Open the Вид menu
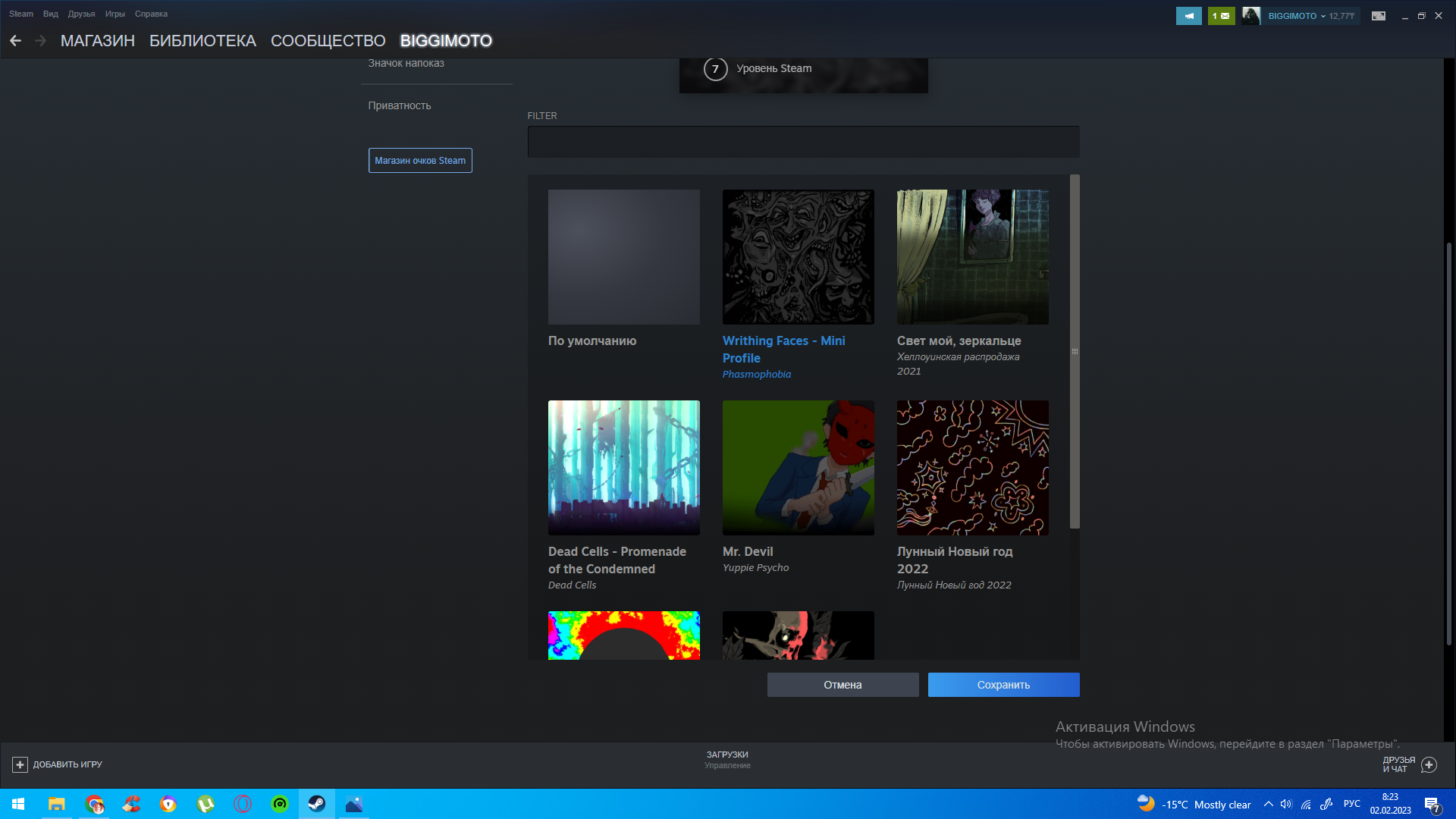Screen dimensions: 1456x819 [51, 14]
